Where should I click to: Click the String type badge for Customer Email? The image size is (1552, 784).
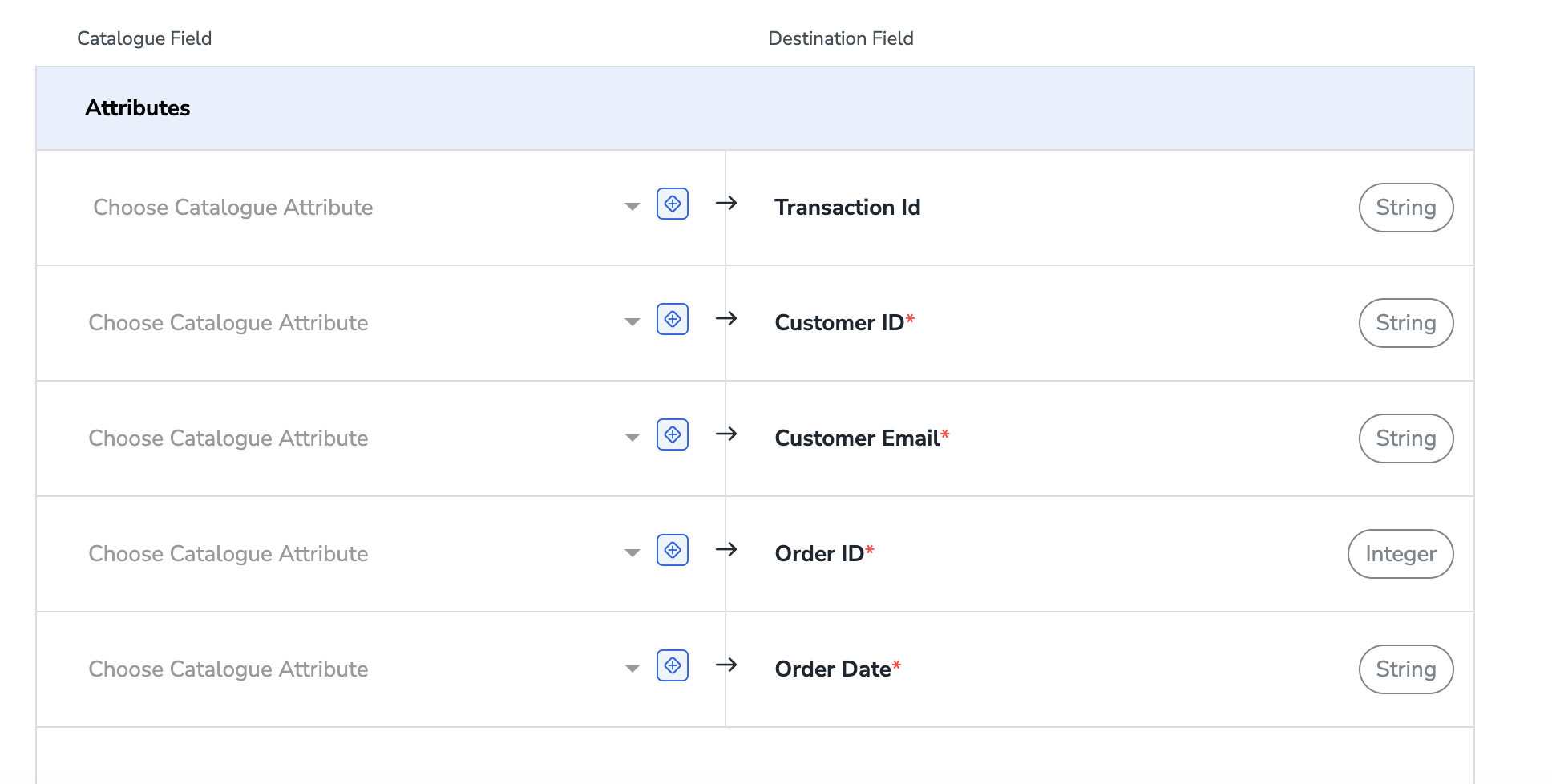[x=1406, y=438]
